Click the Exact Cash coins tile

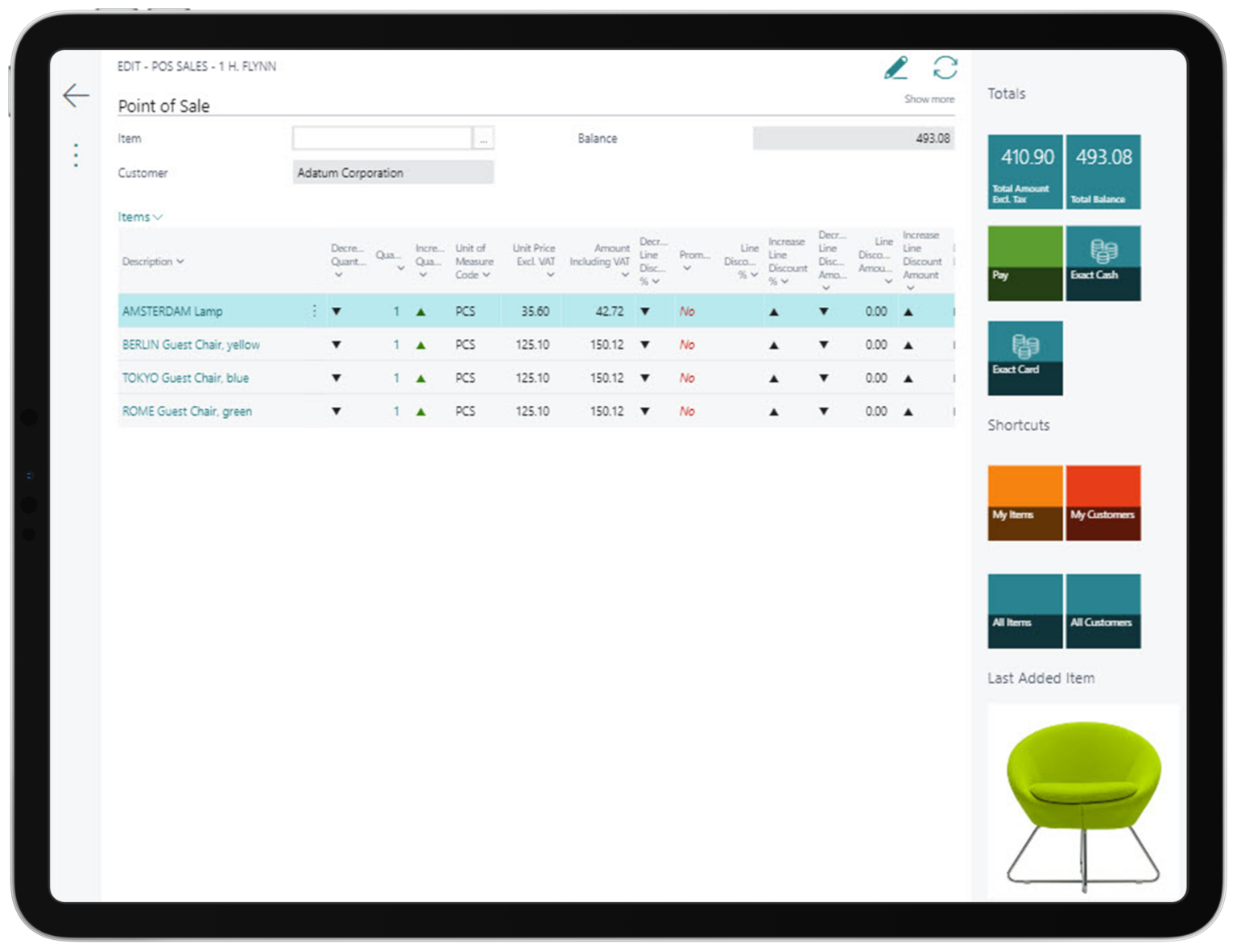(1103, 263)
